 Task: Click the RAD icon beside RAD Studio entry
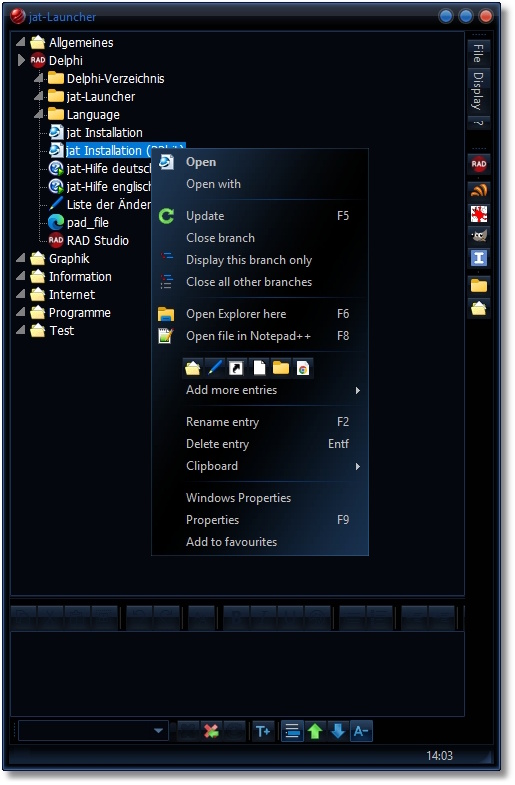point(56,240)
